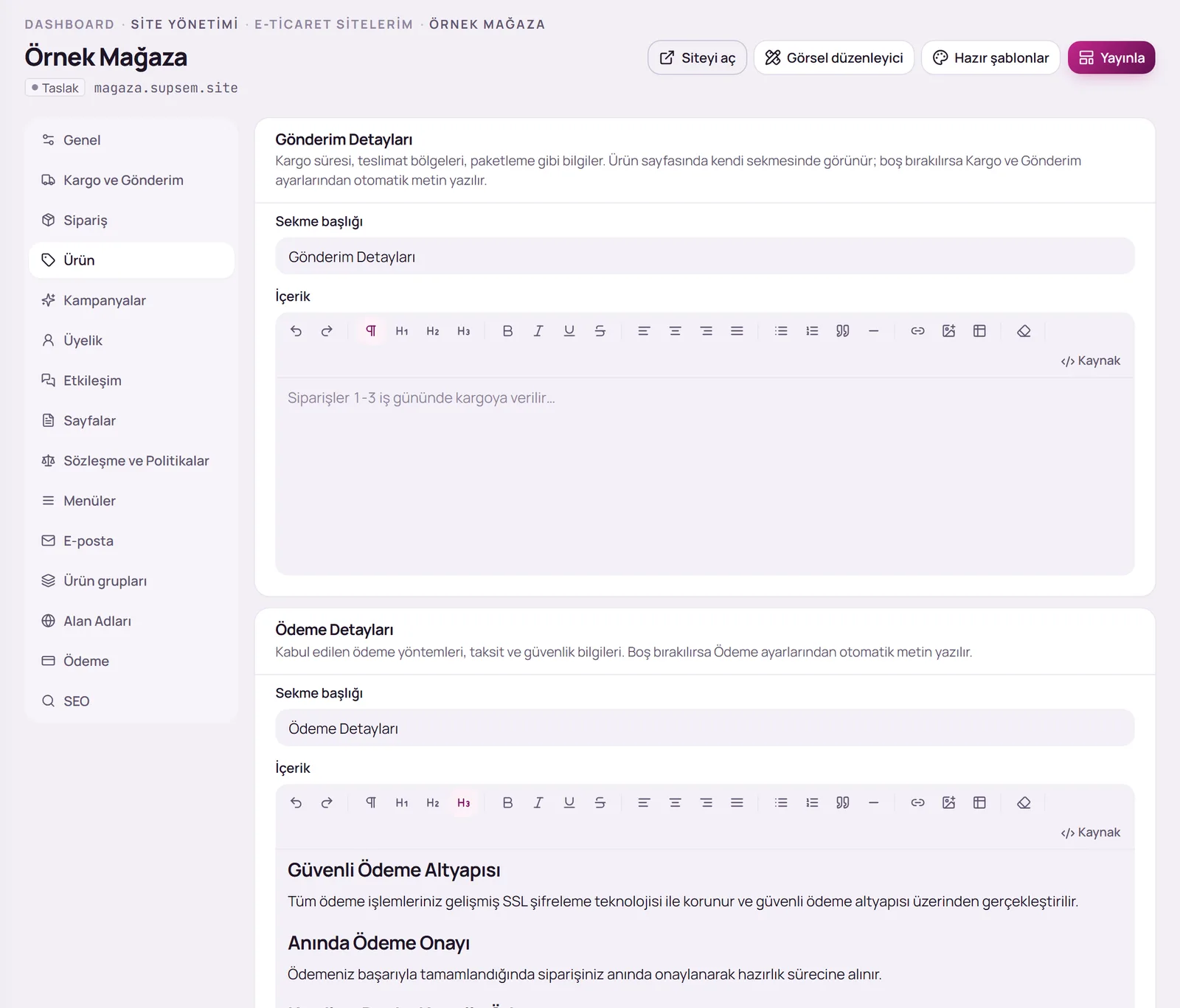Clear formatting in Gönderim Detayları editor
Viewport: 1180px width, 1008px height.
point(1024,331)
